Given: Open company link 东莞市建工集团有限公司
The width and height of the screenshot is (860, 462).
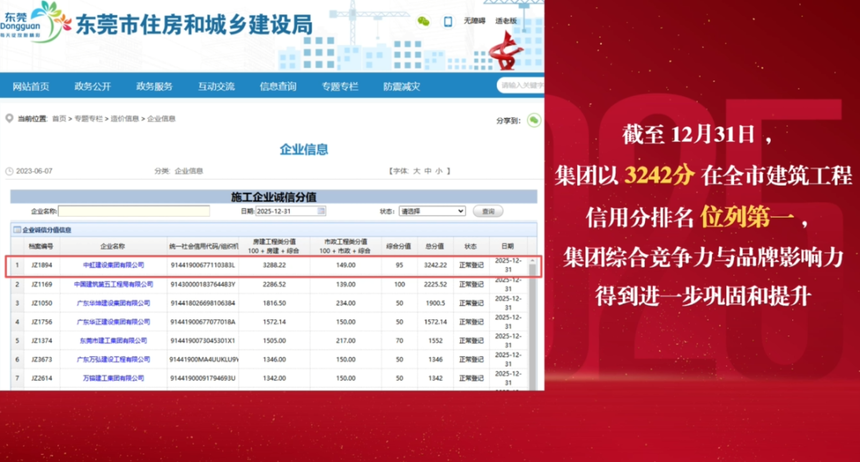Looking at the screenshot, I should pos(114,340).
